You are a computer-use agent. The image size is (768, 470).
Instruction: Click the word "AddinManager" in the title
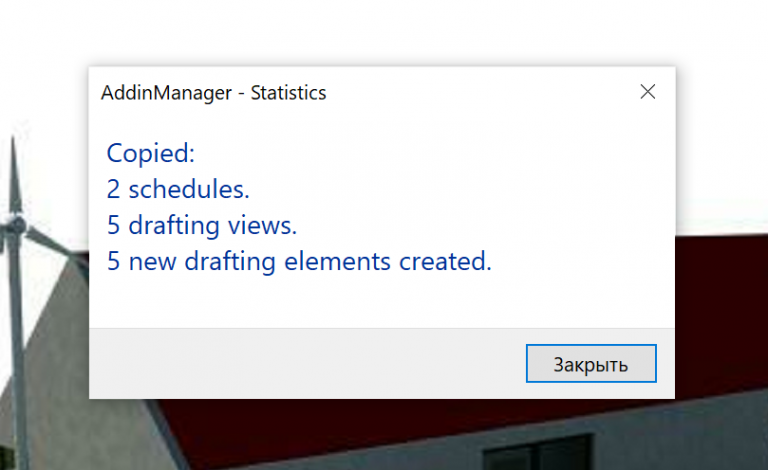coord(163,93)
